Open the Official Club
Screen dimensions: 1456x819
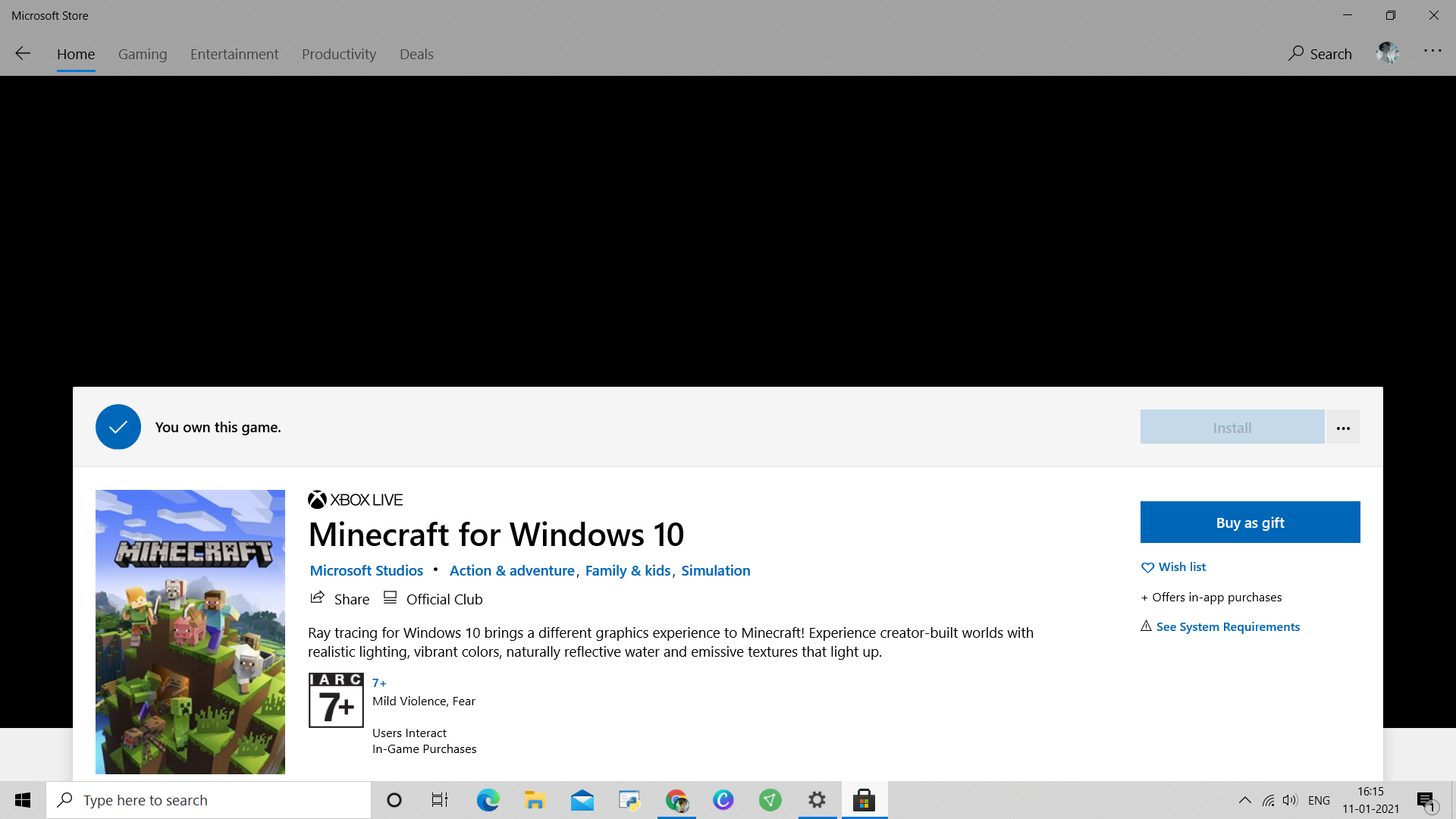tap(432, 599)
